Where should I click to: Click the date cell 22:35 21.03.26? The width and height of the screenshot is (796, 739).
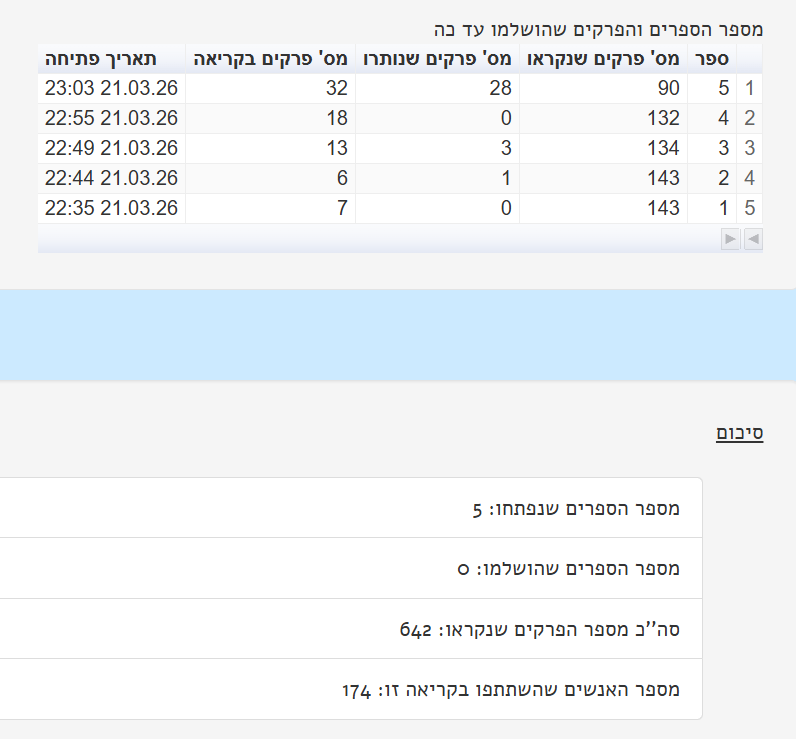pos(112,209)
